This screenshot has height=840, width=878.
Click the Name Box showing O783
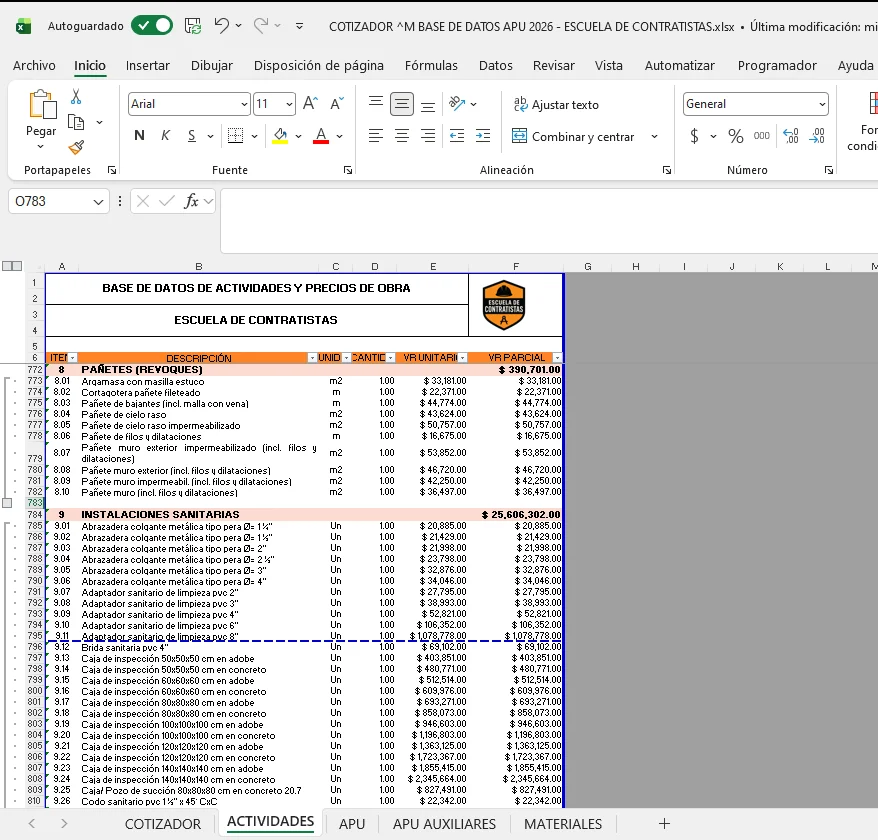[59, 201]
